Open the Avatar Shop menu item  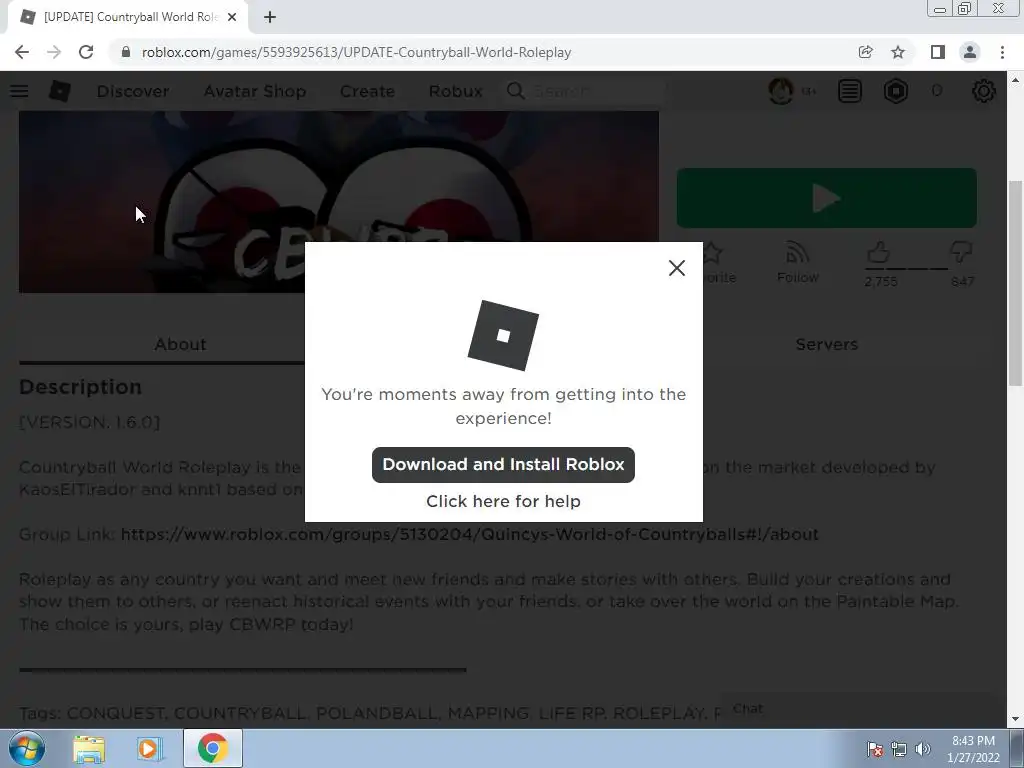click(x=255, y=91)
